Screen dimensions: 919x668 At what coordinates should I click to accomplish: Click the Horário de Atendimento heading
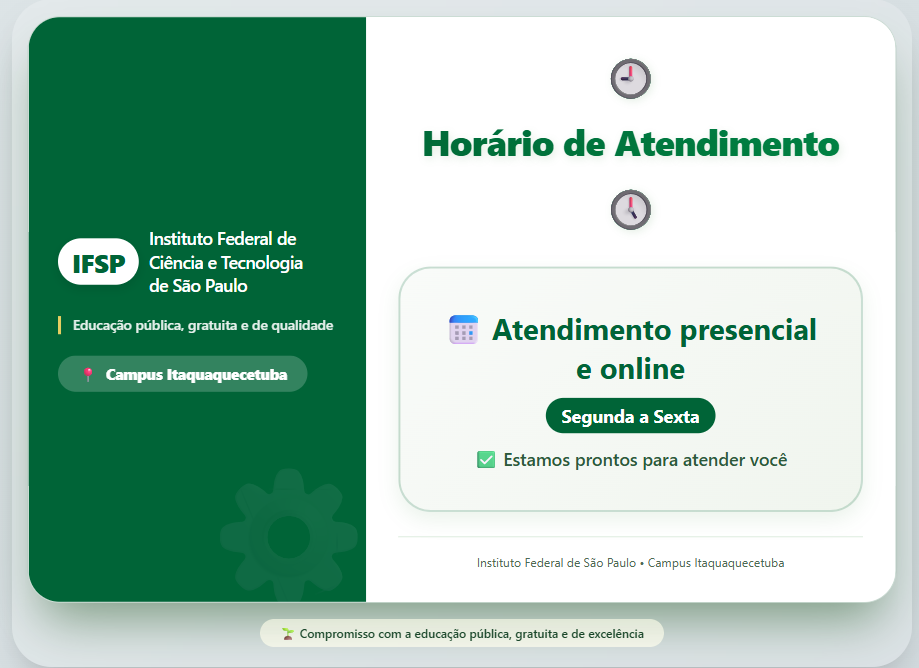coord(630,144)
